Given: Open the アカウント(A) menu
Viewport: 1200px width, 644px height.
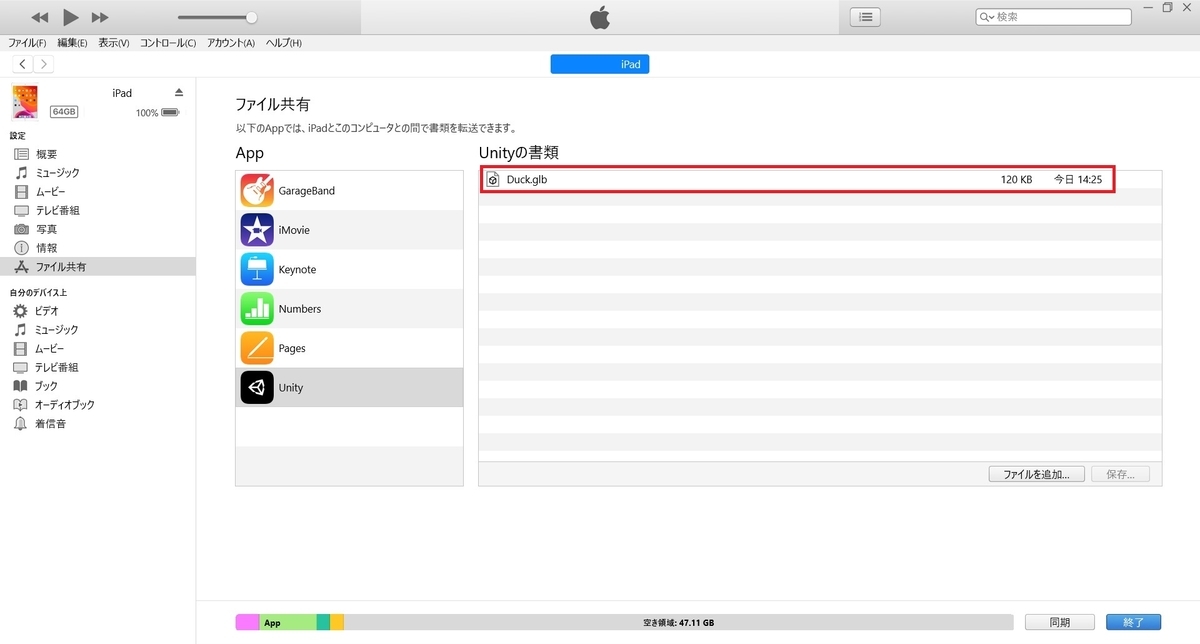Looking at the screenshot, I should coord(231,43).
